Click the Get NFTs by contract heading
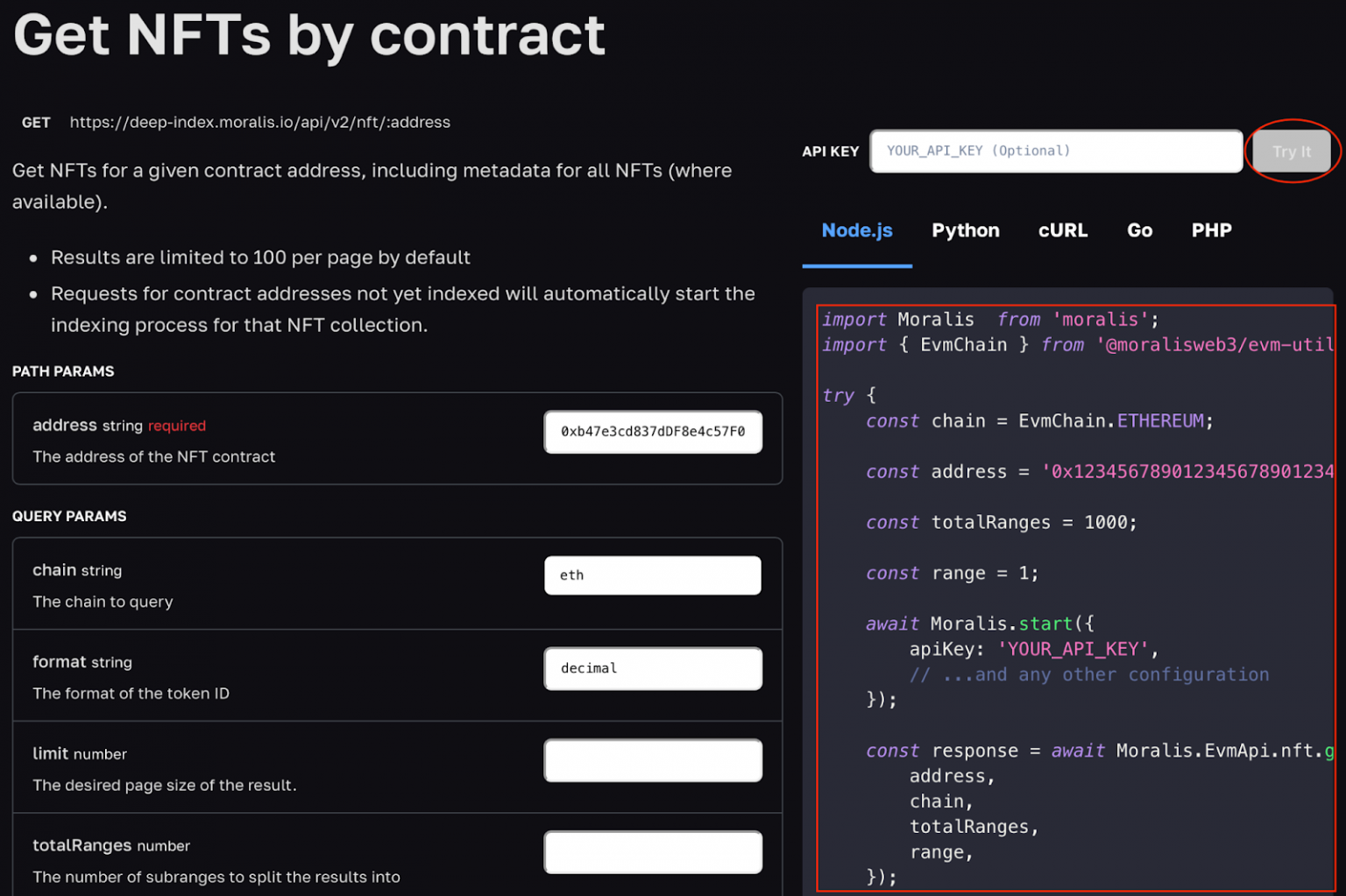Screen dimensions: 1346x896 [308, 35]
